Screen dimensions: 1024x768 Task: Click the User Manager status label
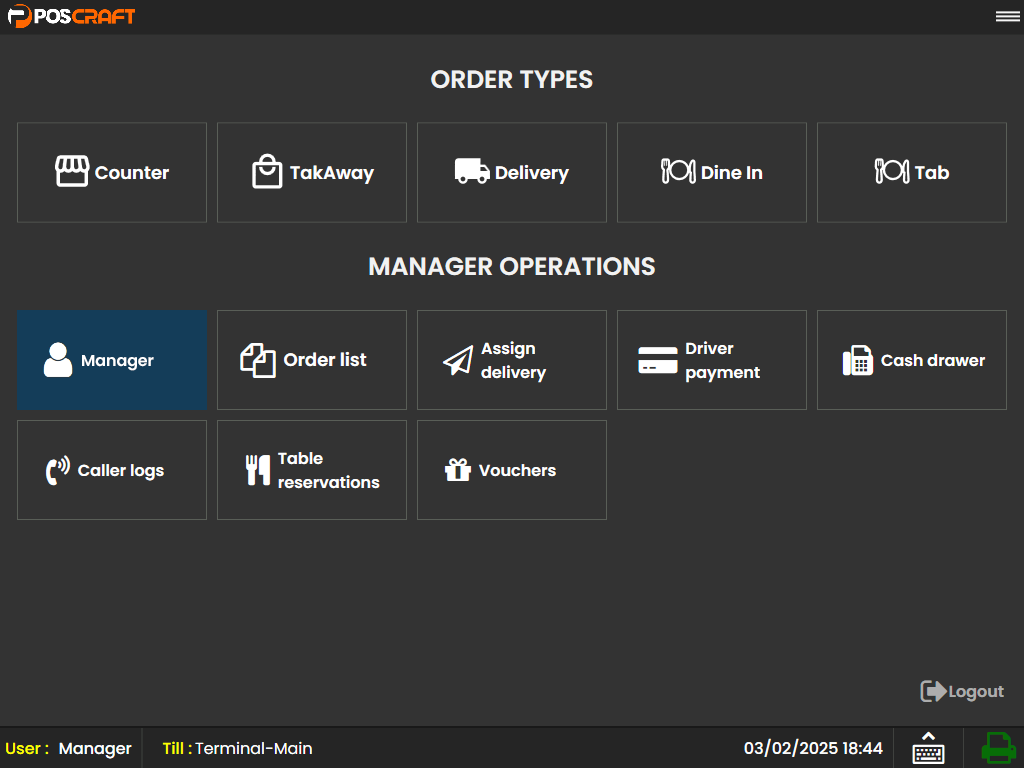68,748
